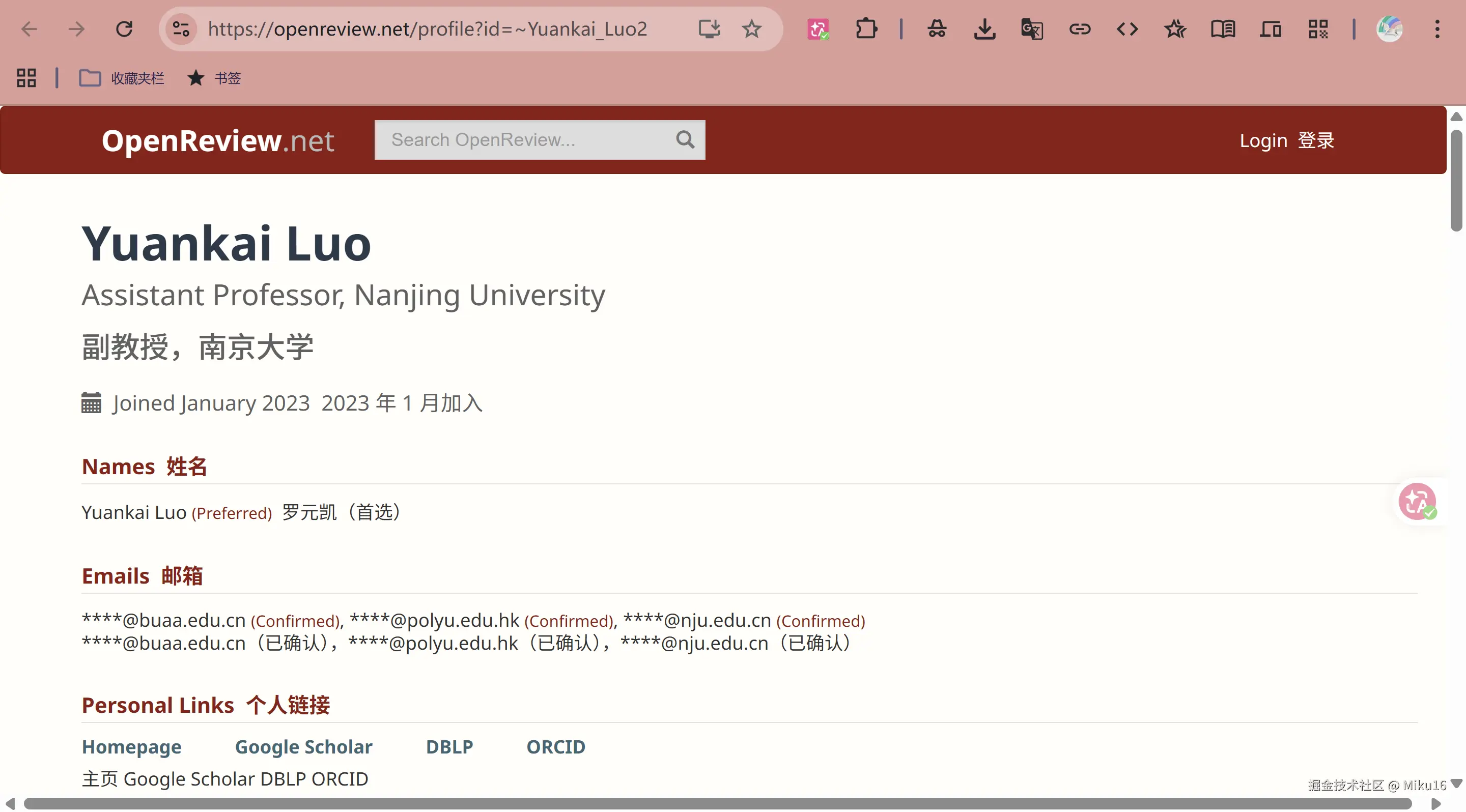The width and height of the screenshot is (1466, 812).
Task: Click the search magnifier icon in OpenReview
Action: pos(685,139)
